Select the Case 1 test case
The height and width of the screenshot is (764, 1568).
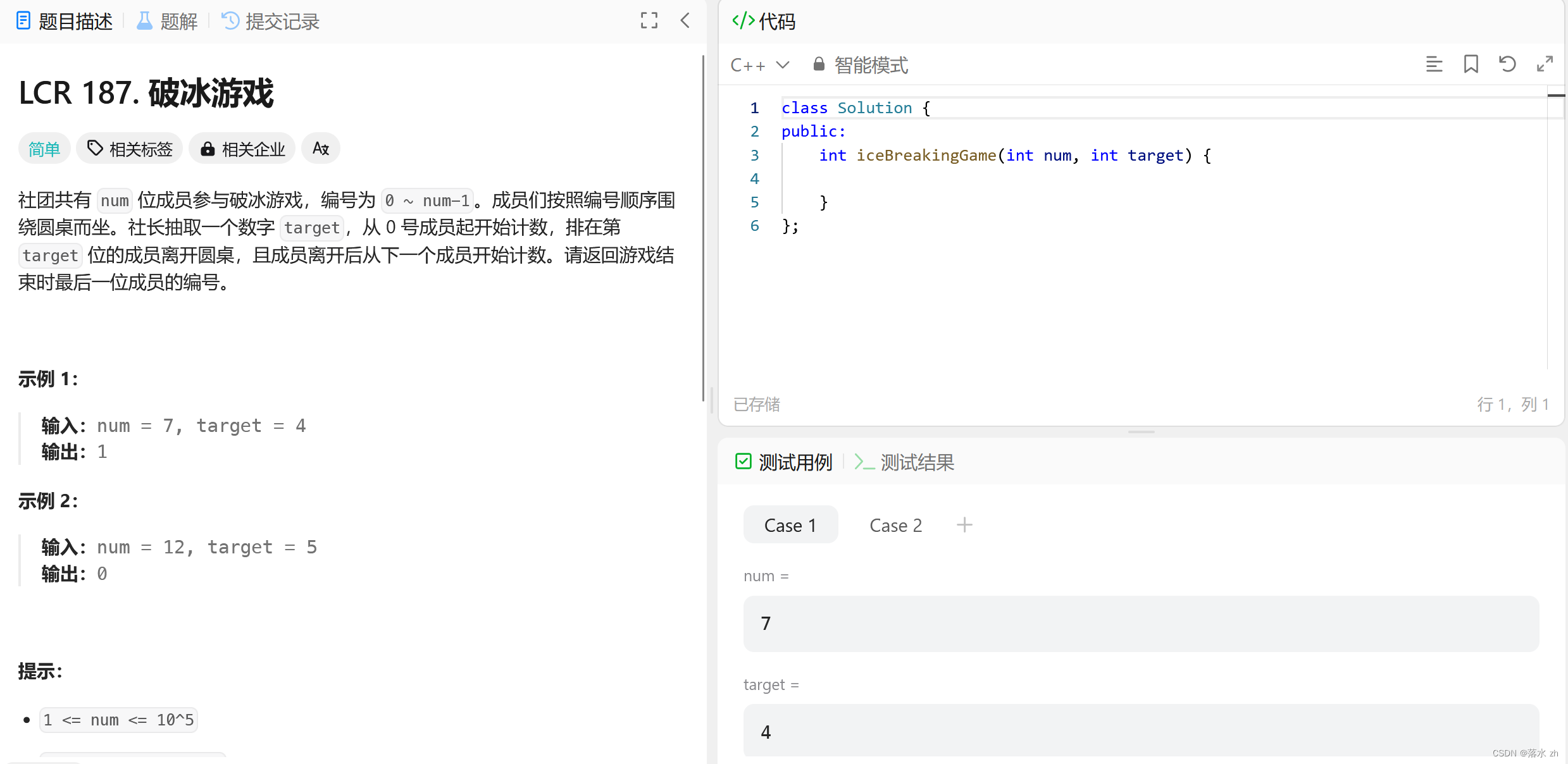790,525
